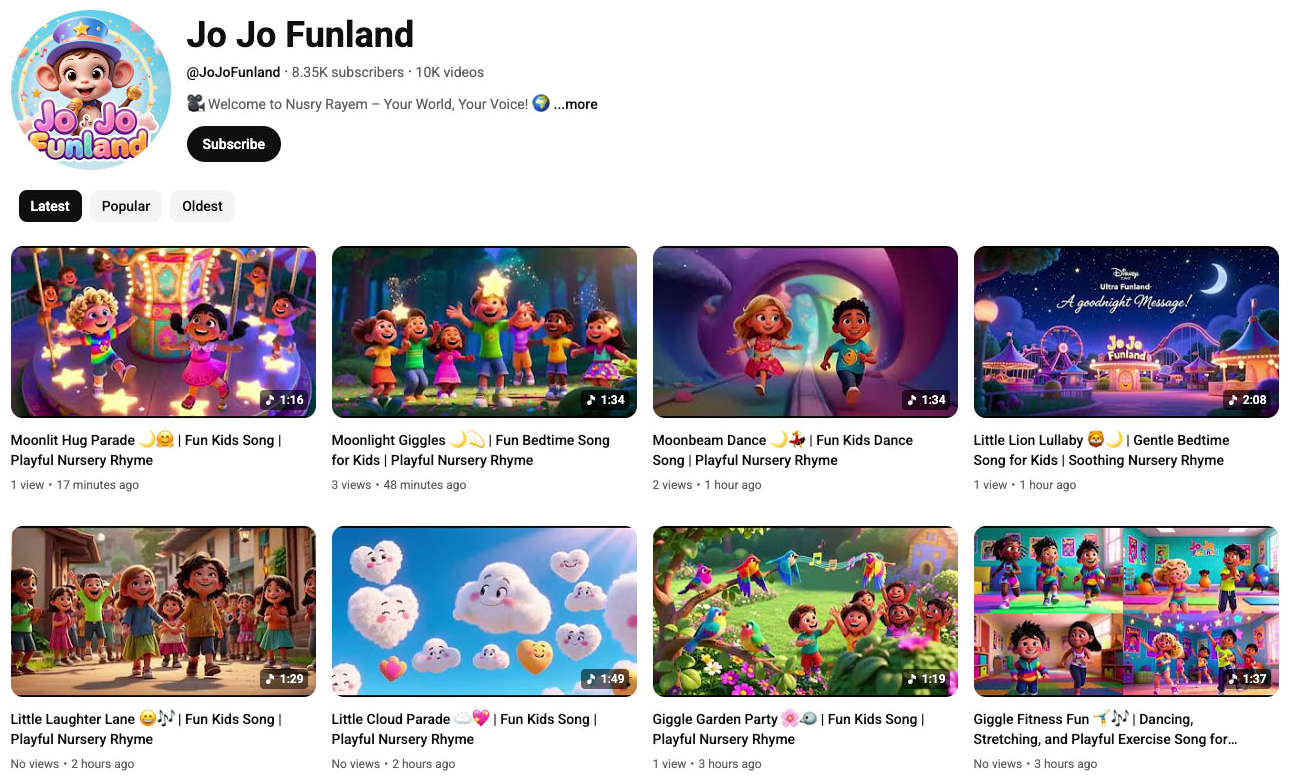This screenshot has width=1291, height=782.
Task: Open the Moonlit Hug Parade video thumbnail
Action: coord(163,331)
